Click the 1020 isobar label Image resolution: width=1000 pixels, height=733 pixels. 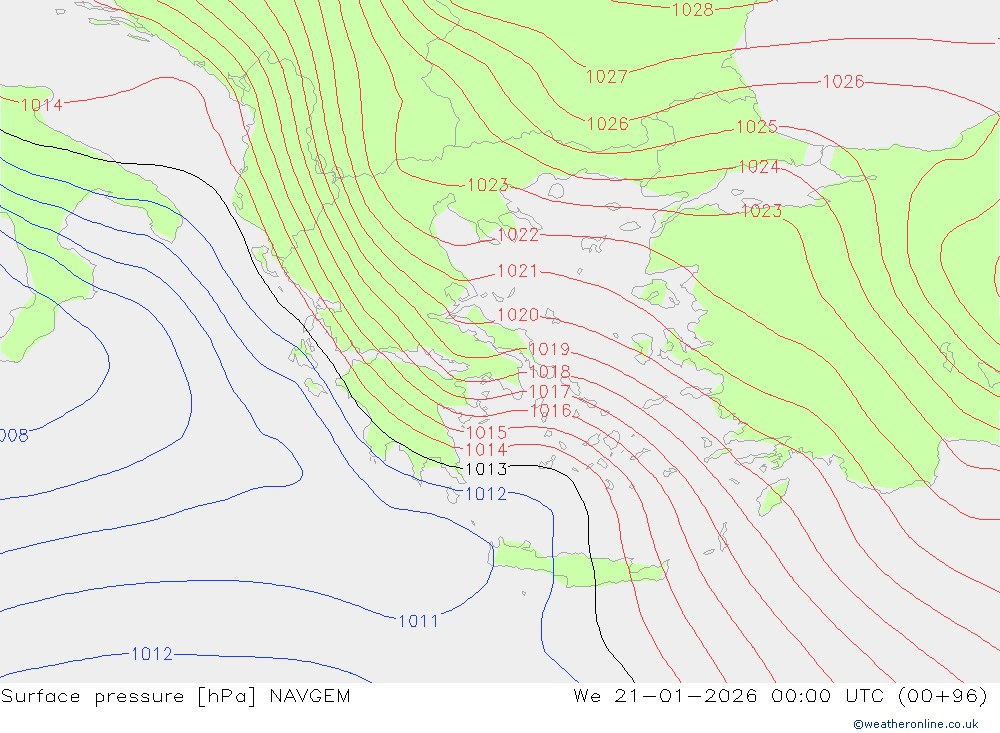(518, 315)
